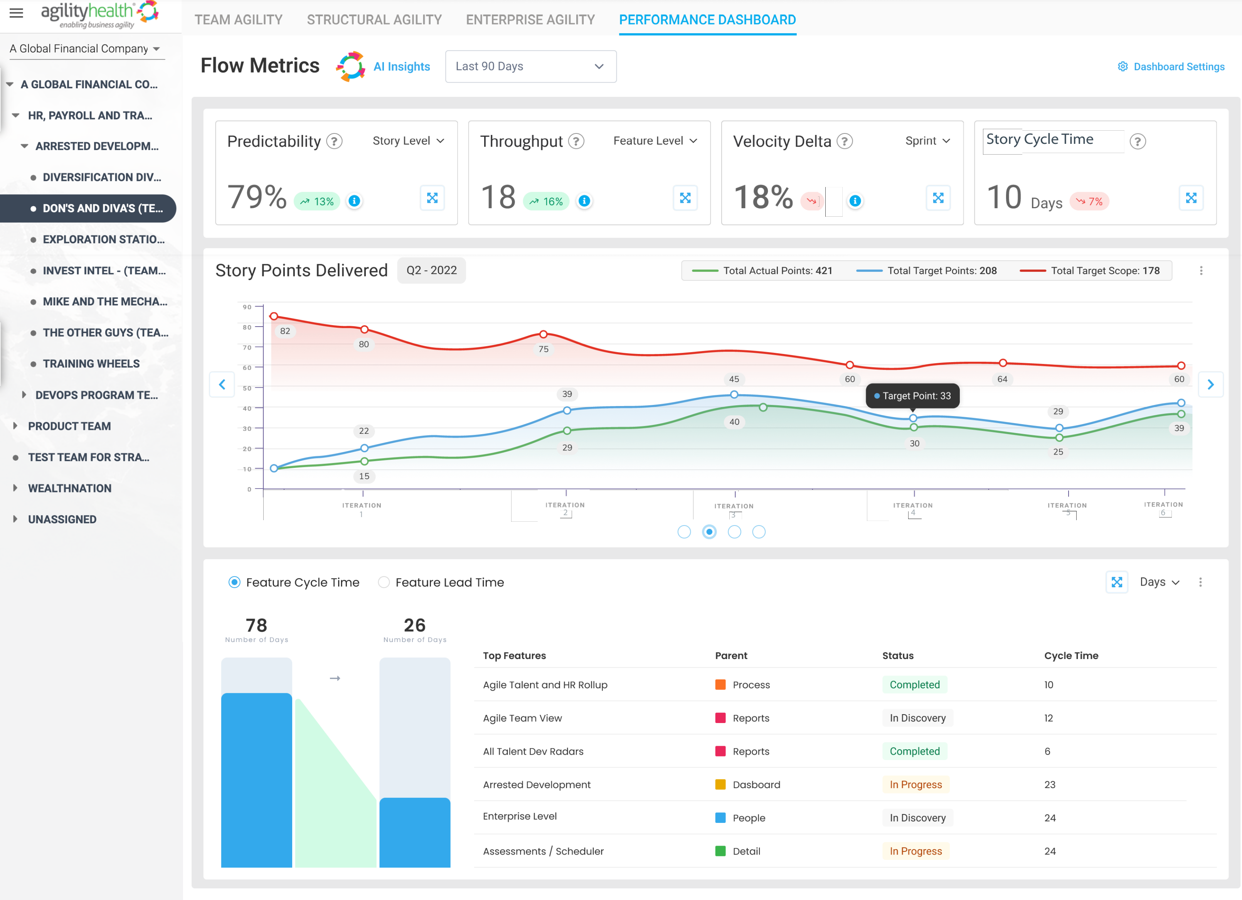This screenshot has width=1242, height=900.
Task: Open the three-dot menu on Story Points Delivered
Action: point(1201,270)
